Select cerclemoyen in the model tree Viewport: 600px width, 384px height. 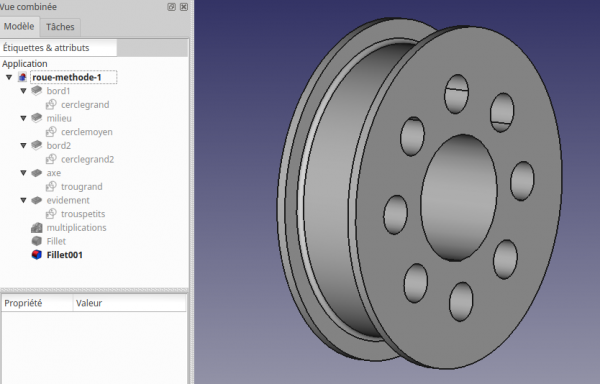(x=87, y=132)
